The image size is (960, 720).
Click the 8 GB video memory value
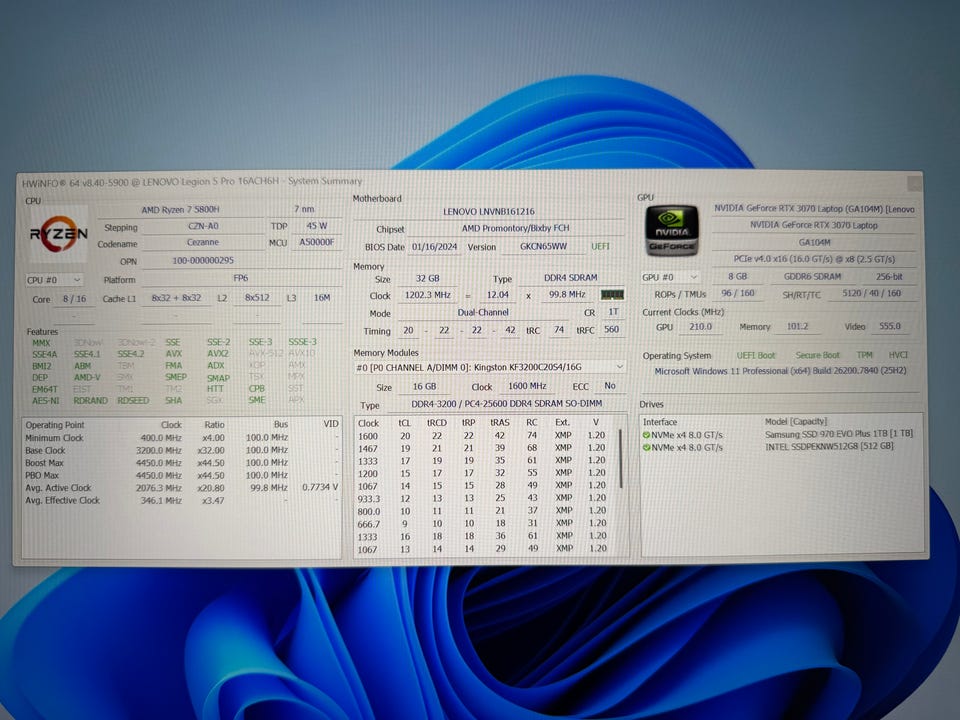738,277
